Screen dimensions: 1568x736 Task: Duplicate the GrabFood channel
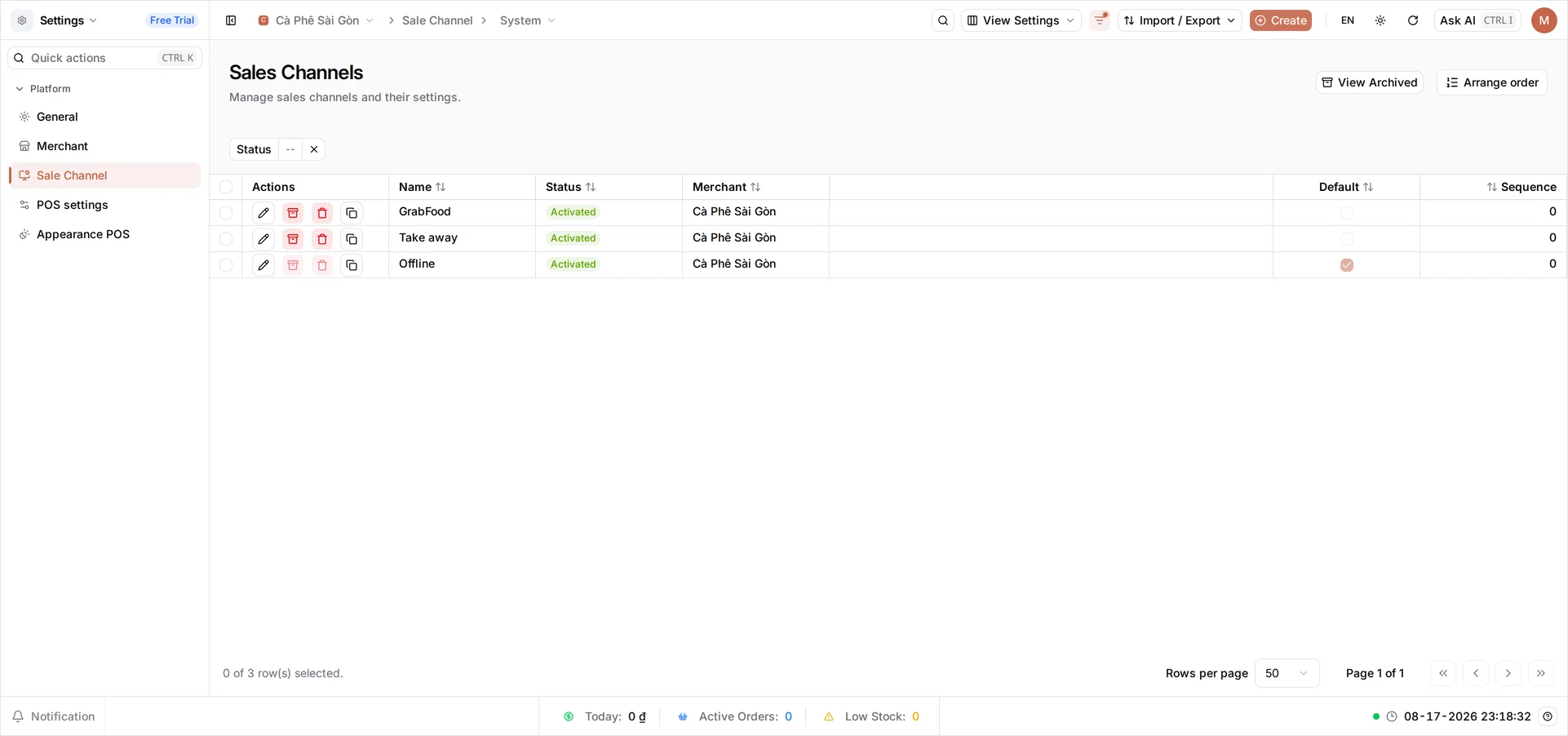(352, 213)
